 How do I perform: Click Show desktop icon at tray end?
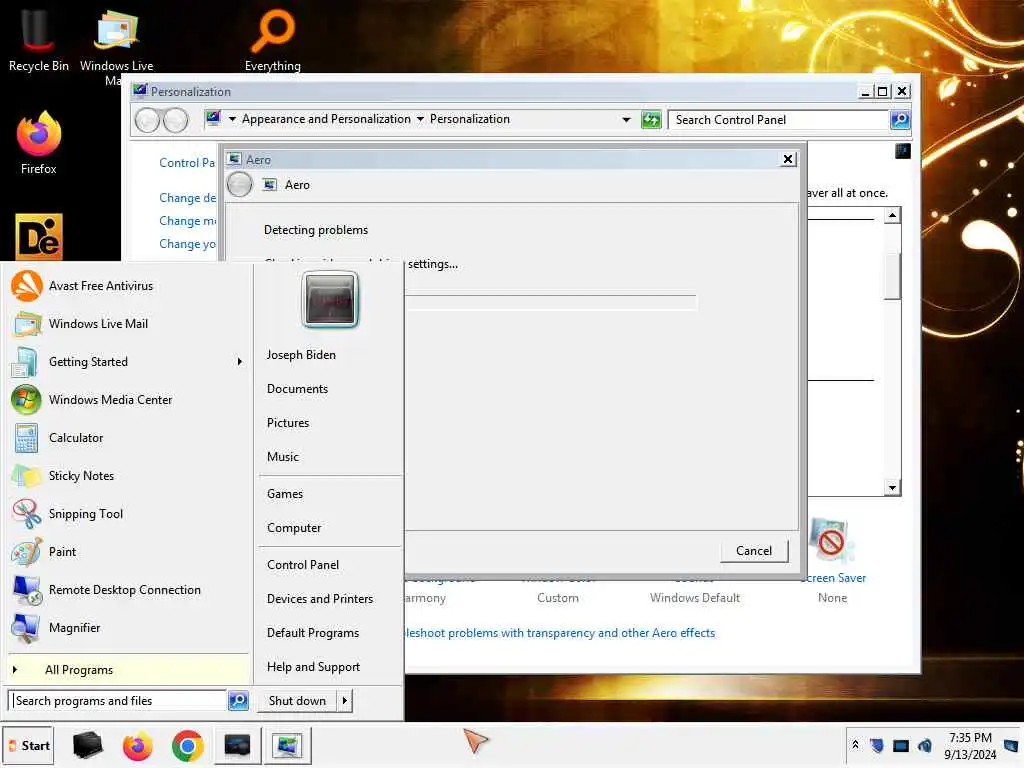[1011, 745]
